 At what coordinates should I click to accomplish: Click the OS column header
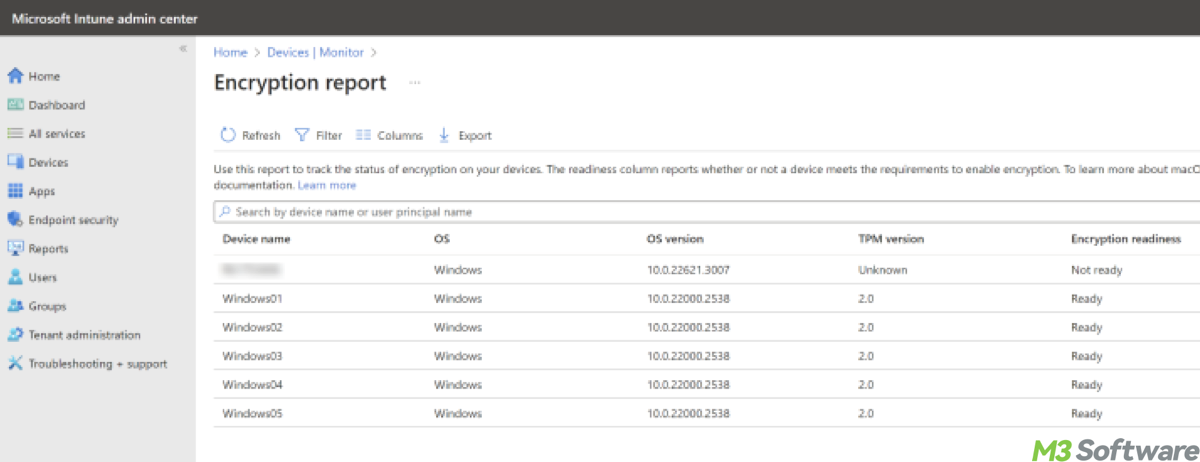coord(441,239)
